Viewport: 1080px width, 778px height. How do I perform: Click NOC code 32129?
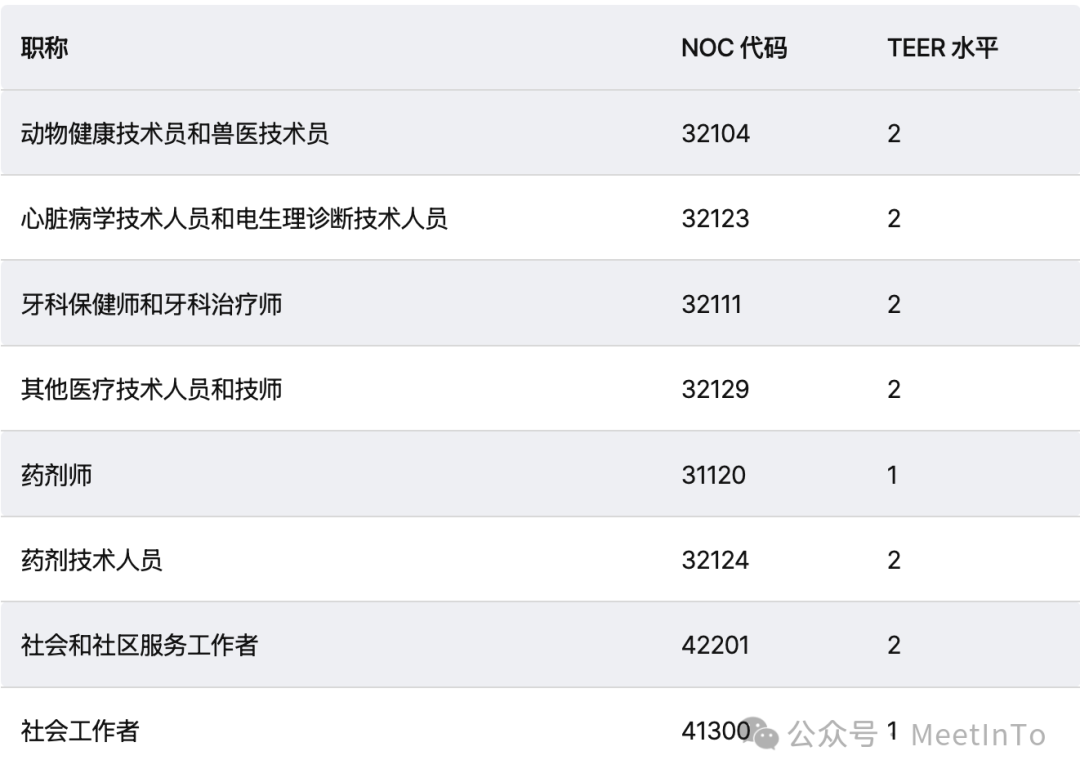pos(715,389)
